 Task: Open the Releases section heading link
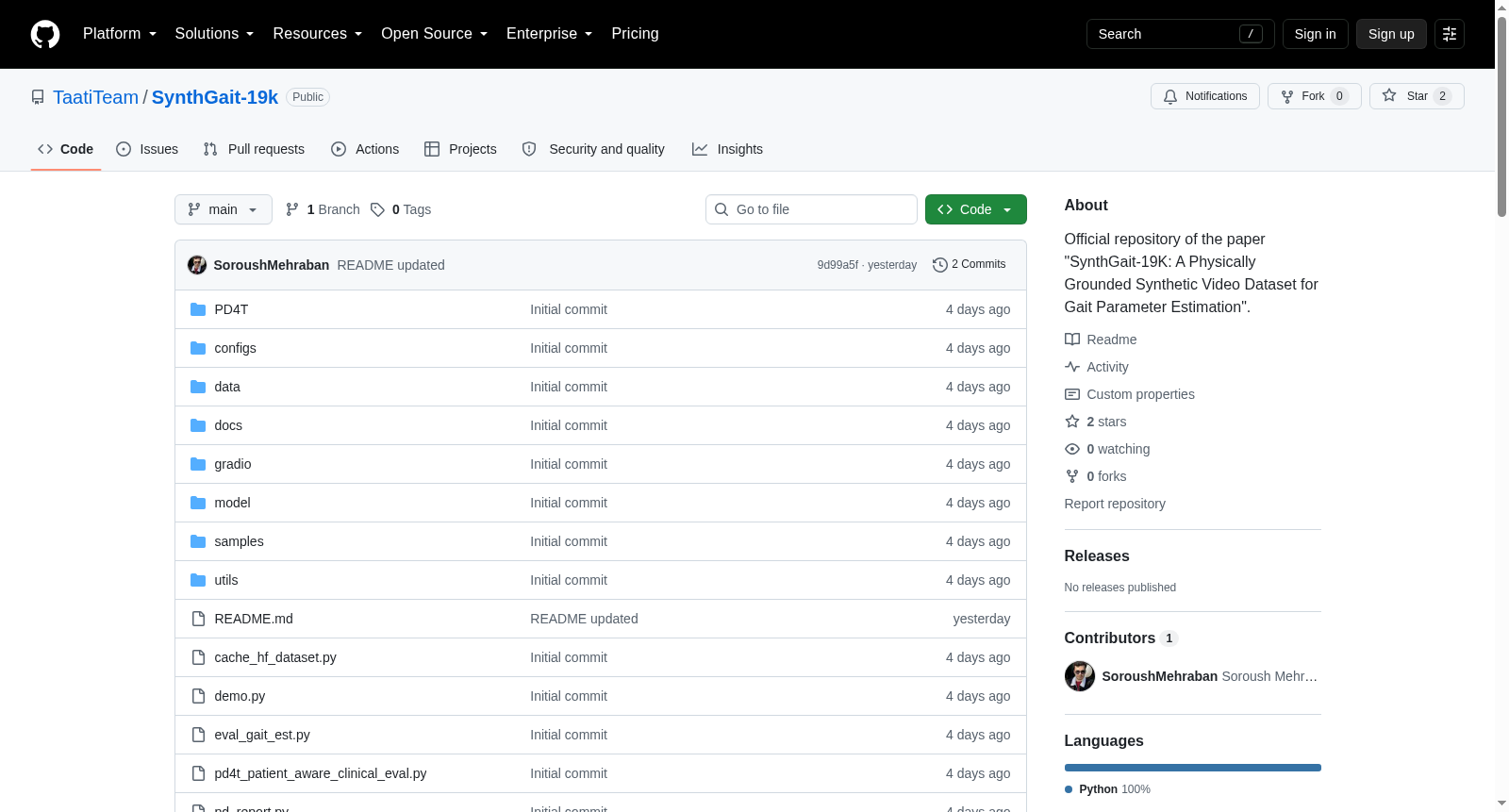(x=1097, y=556)
